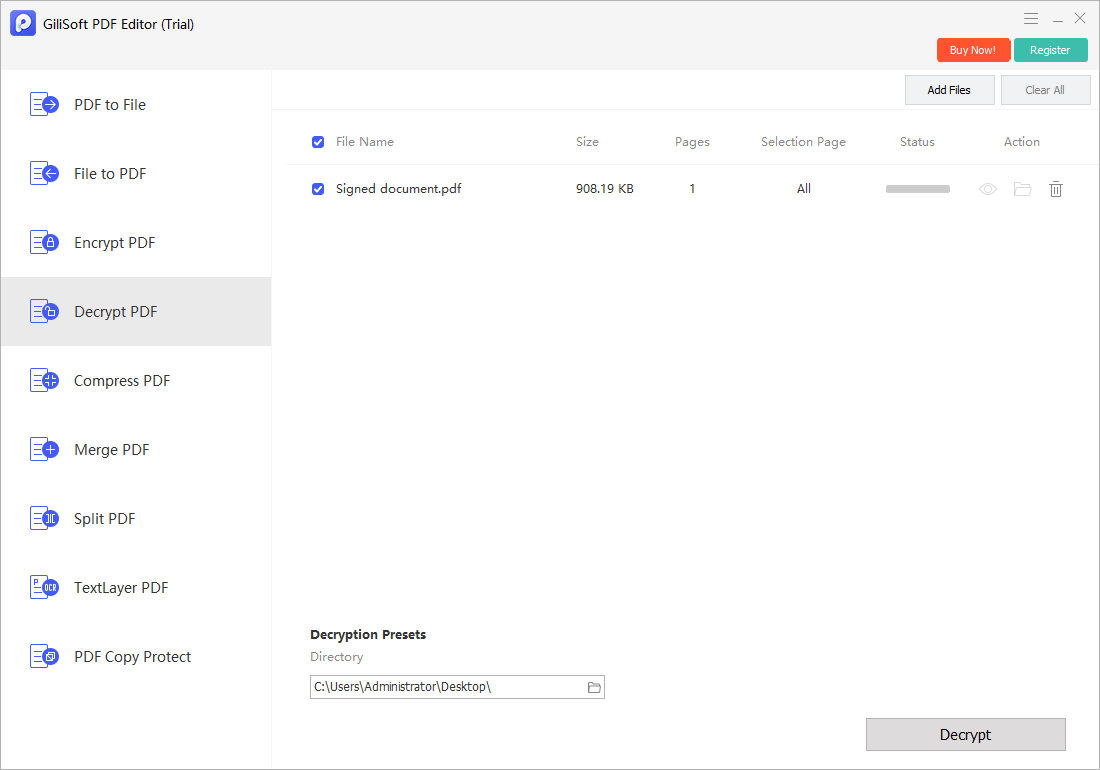The image size is (1100, 770).
Task: Click the Decrypt button
Action: 965,734
